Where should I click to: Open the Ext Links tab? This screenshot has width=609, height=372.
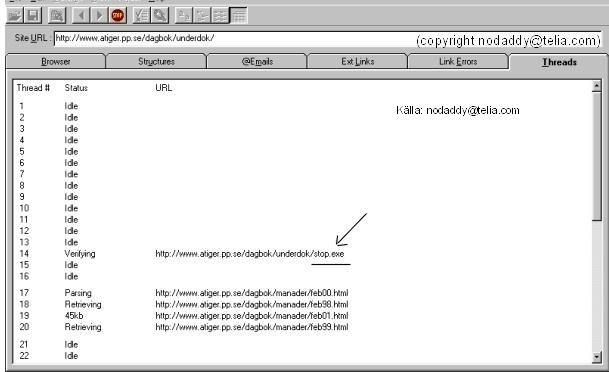[x=358, y=62]
